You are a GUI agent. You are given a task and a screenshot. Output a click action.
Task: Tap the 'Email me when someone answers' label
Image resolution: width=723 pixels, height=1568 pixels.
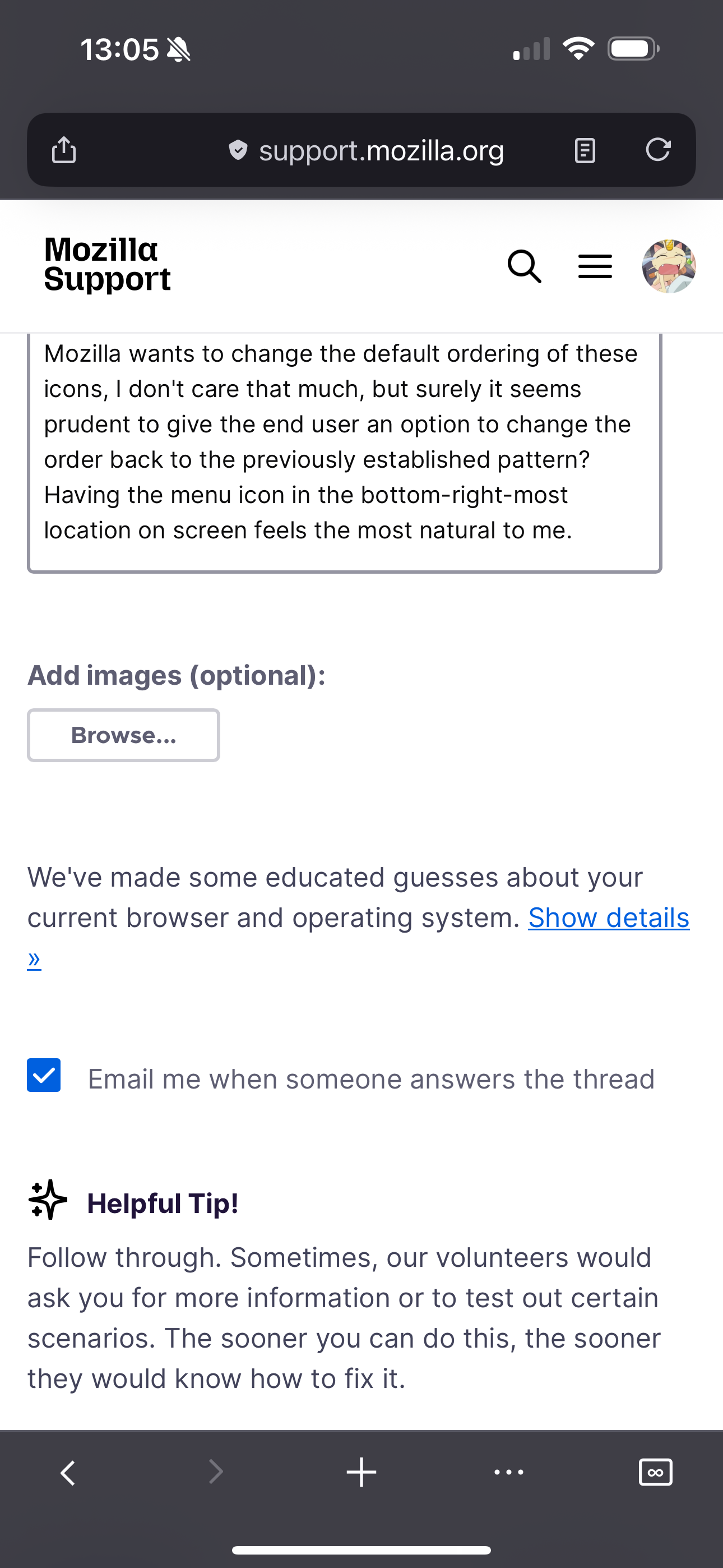(370, 1079)
